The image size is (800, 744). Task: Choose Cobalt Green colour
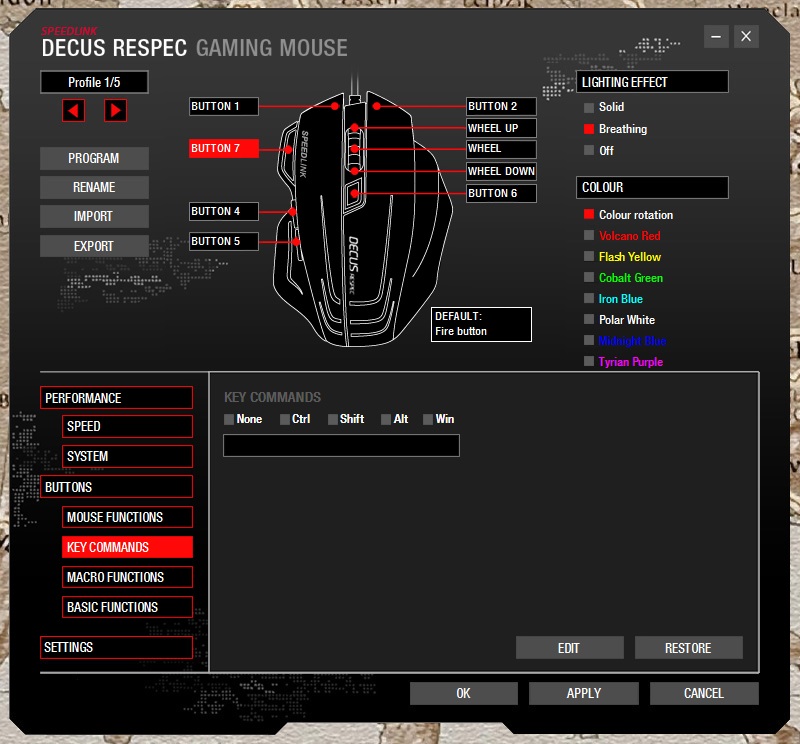tap(589, 277)
